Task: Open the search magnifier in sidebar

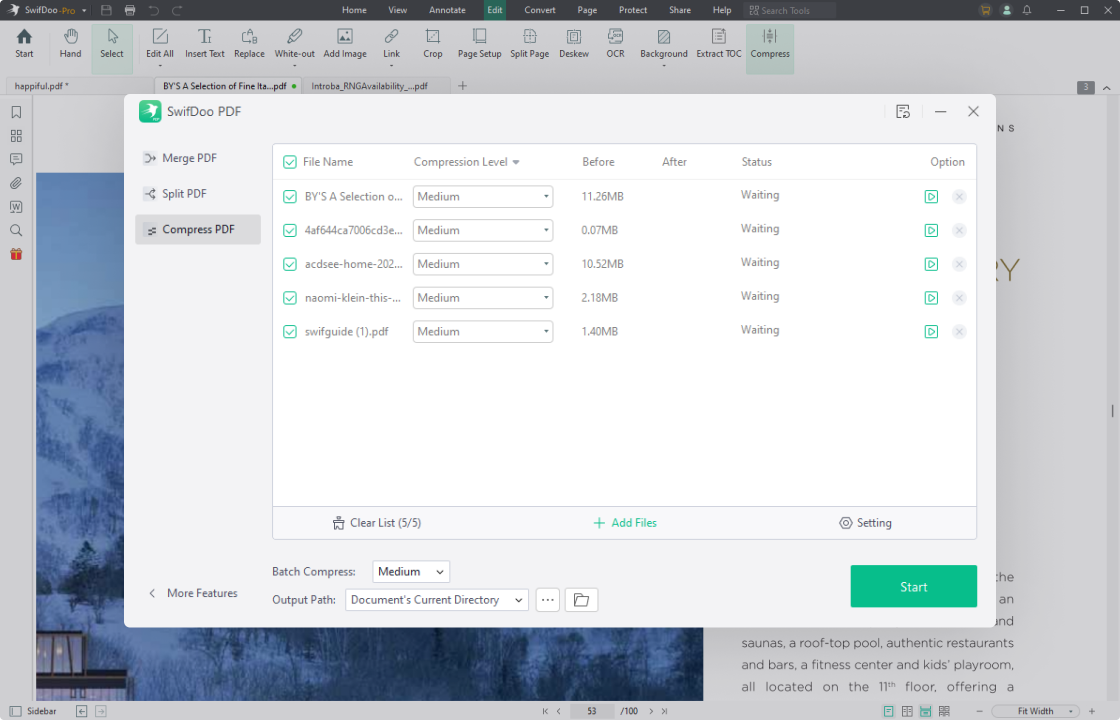Action: click(16, 230)
